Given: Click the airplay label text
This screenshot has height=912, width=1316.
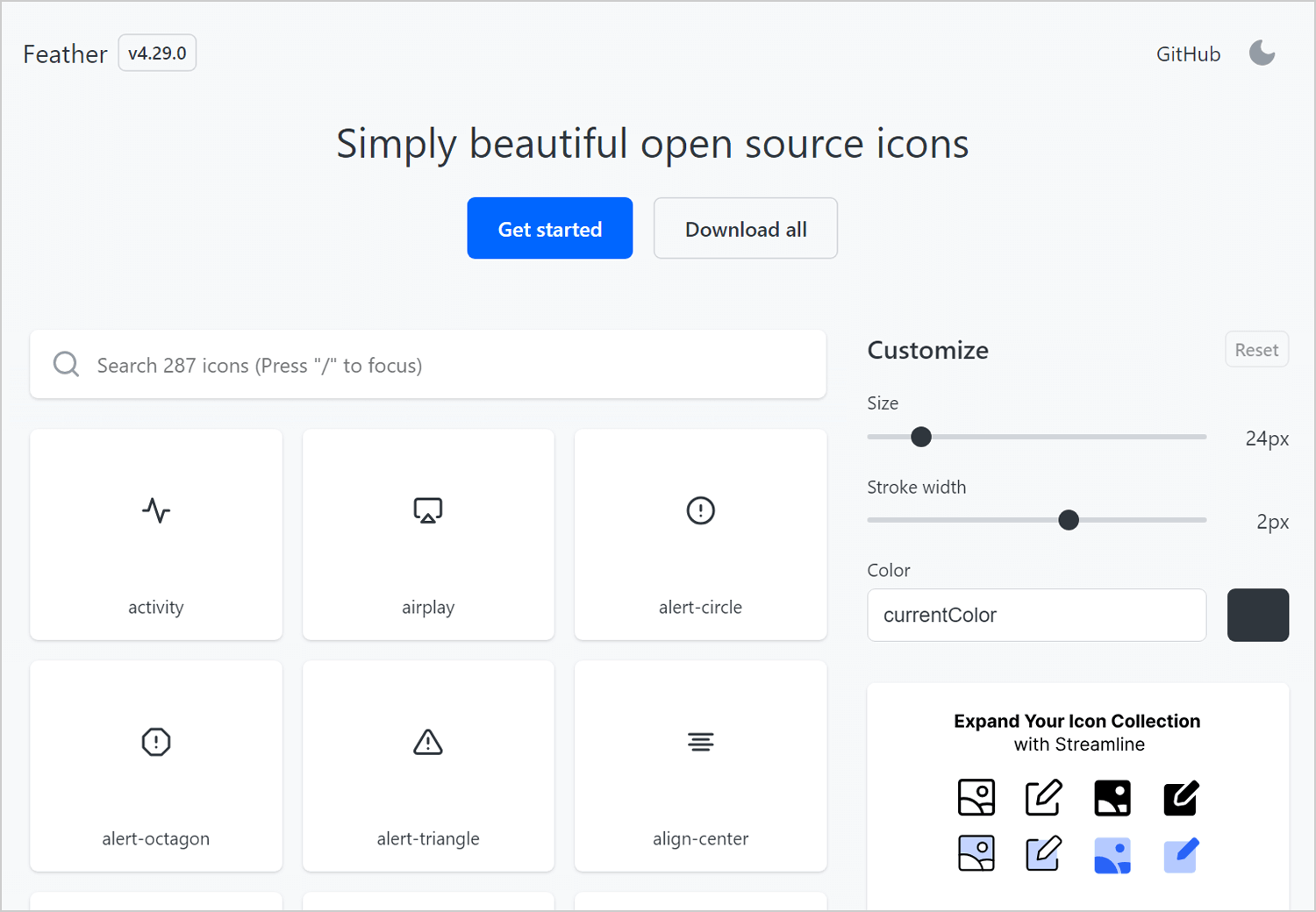Looking at the screenshot, I should coord(428,607).
